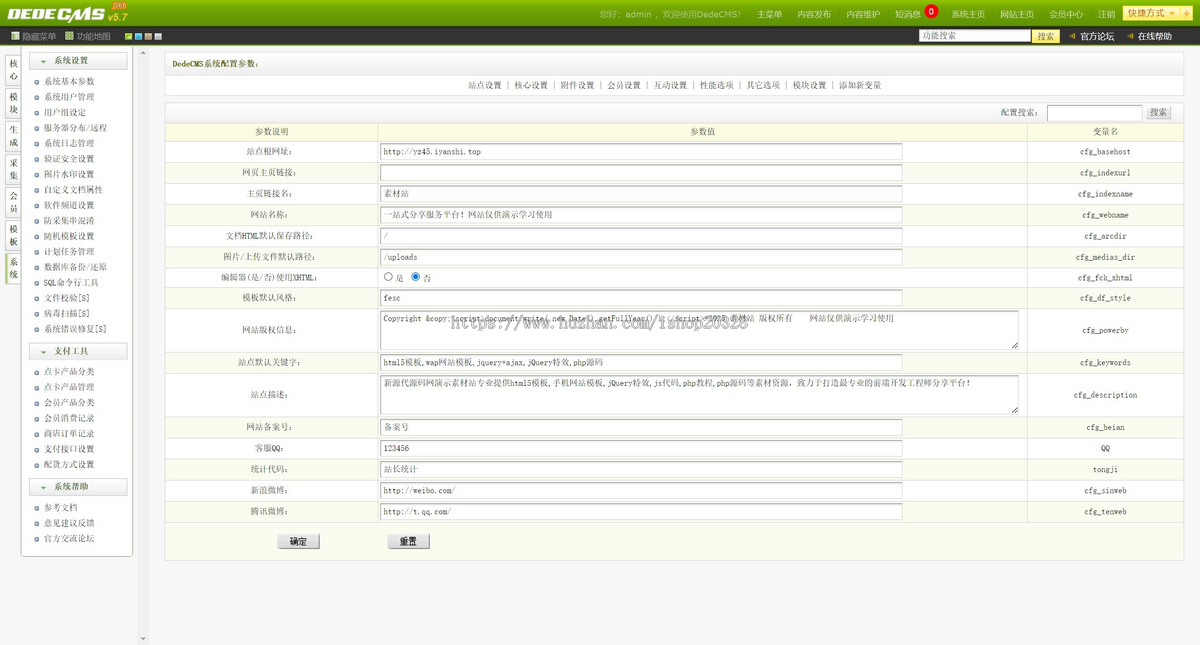
Task: Go to 系统主页 in top navigation
Action: click(x=968, y=14)
